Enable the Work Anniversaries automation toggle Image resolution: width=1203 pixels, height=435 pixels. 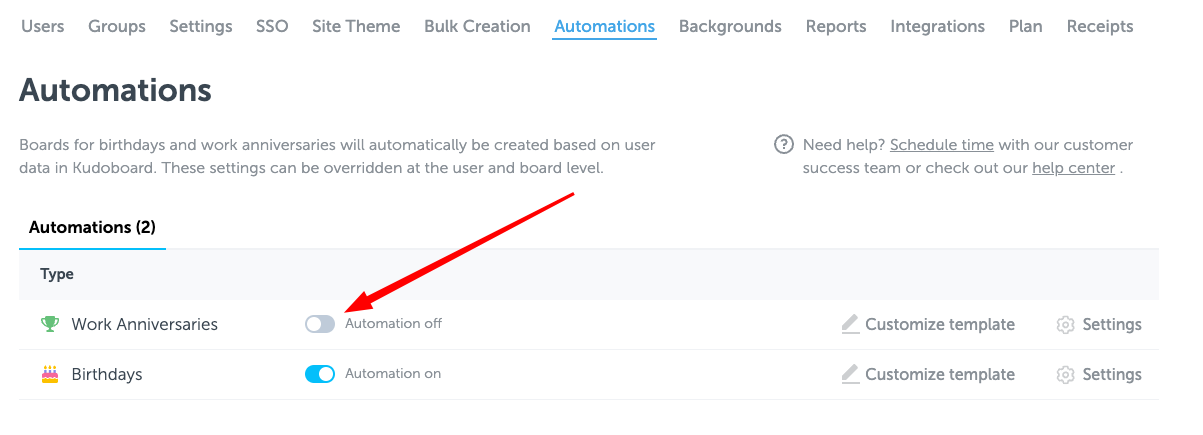point(320,324)
